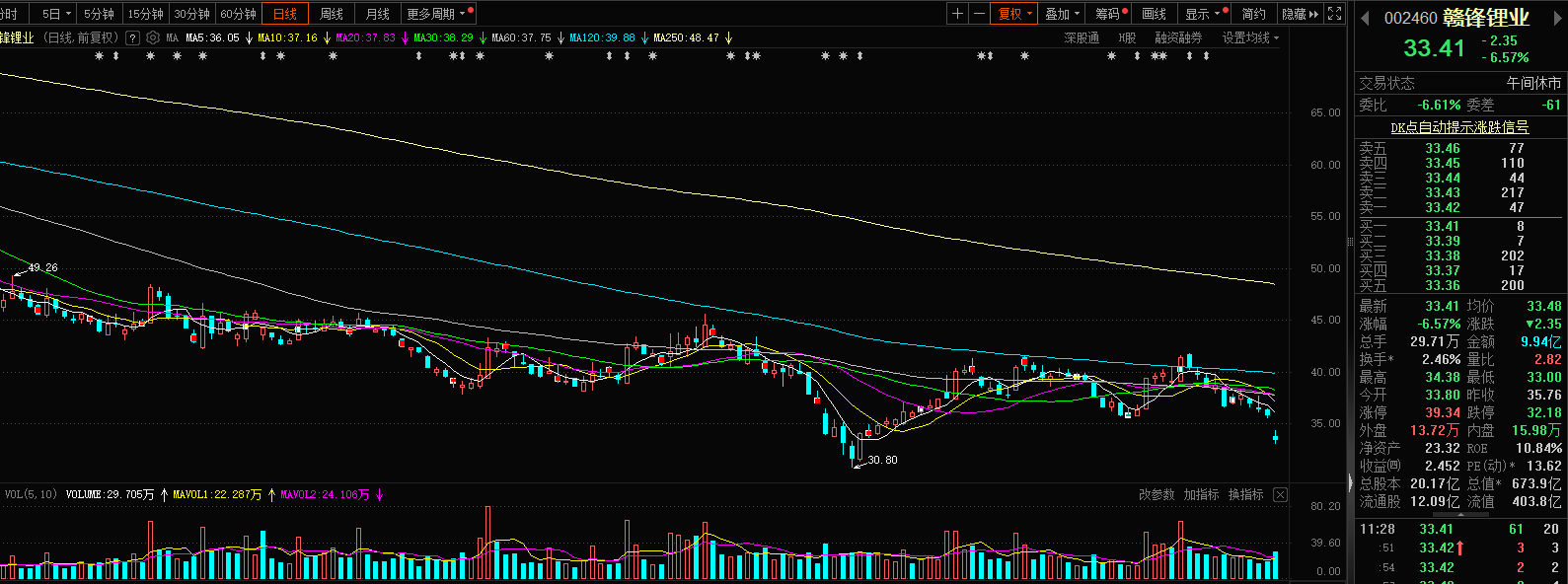Open the MA indicator settings gear
This screenshot has height=584, width=1568.
(153, 37)
